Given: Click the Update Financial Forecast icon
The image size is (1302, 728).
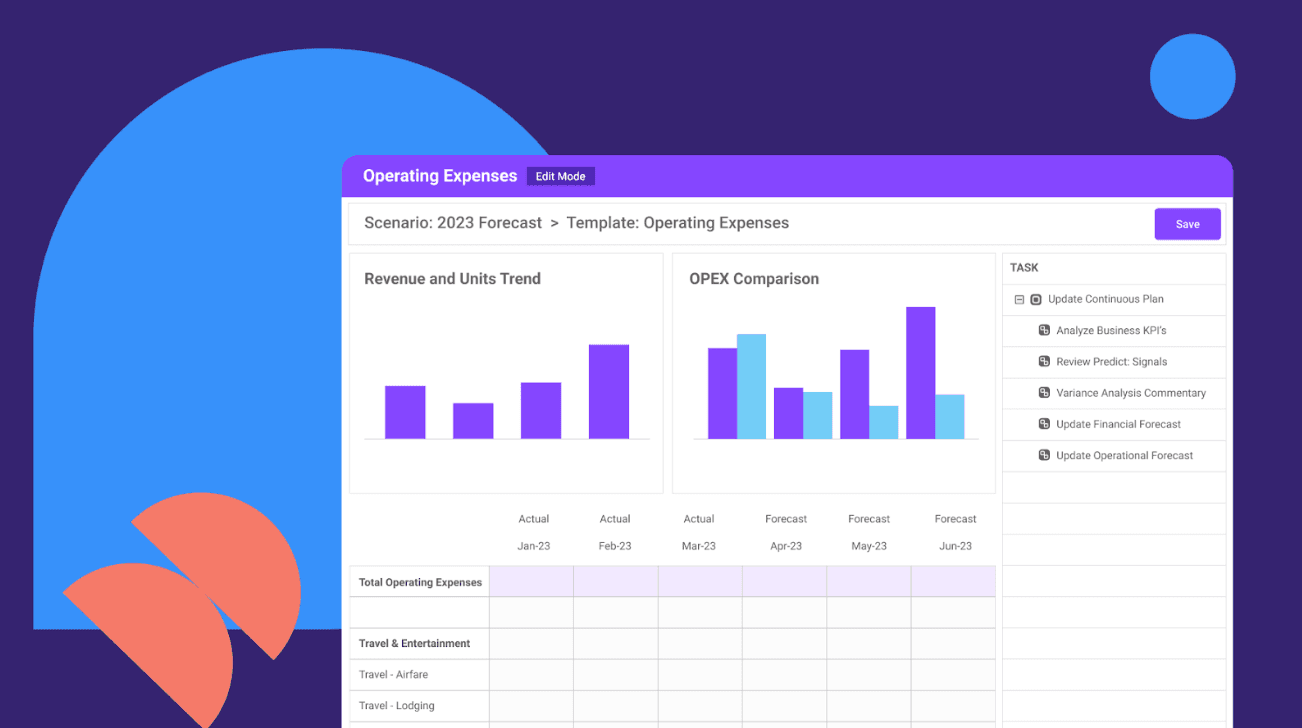Looking at the screenshot, I should tap(1044, 424).
